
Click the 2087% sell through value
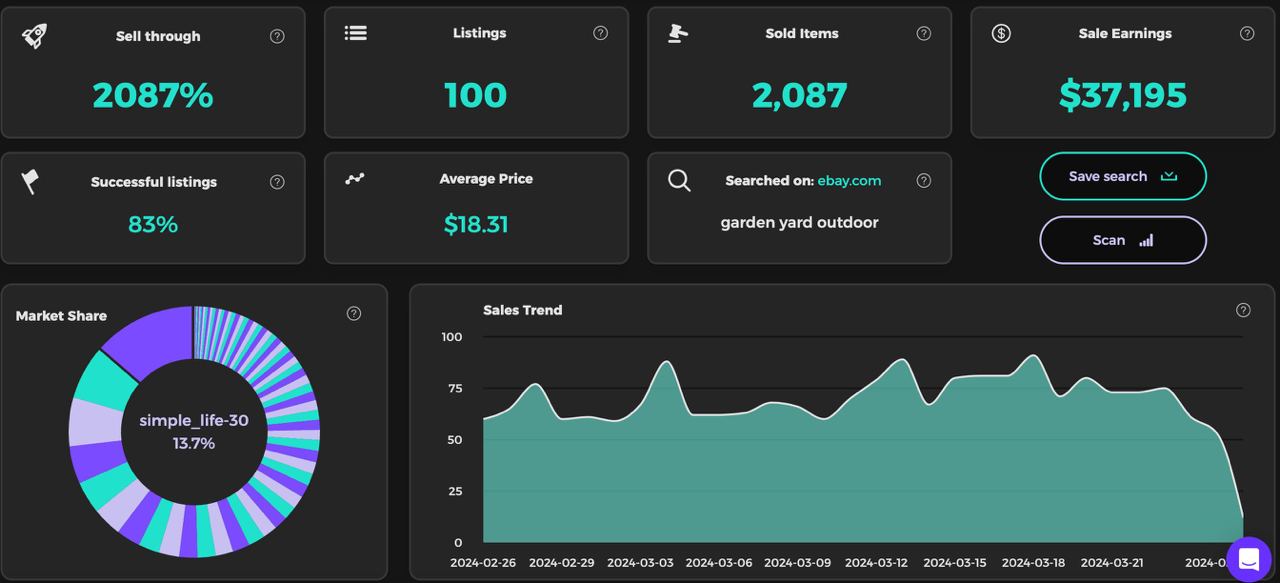(153, 95)
